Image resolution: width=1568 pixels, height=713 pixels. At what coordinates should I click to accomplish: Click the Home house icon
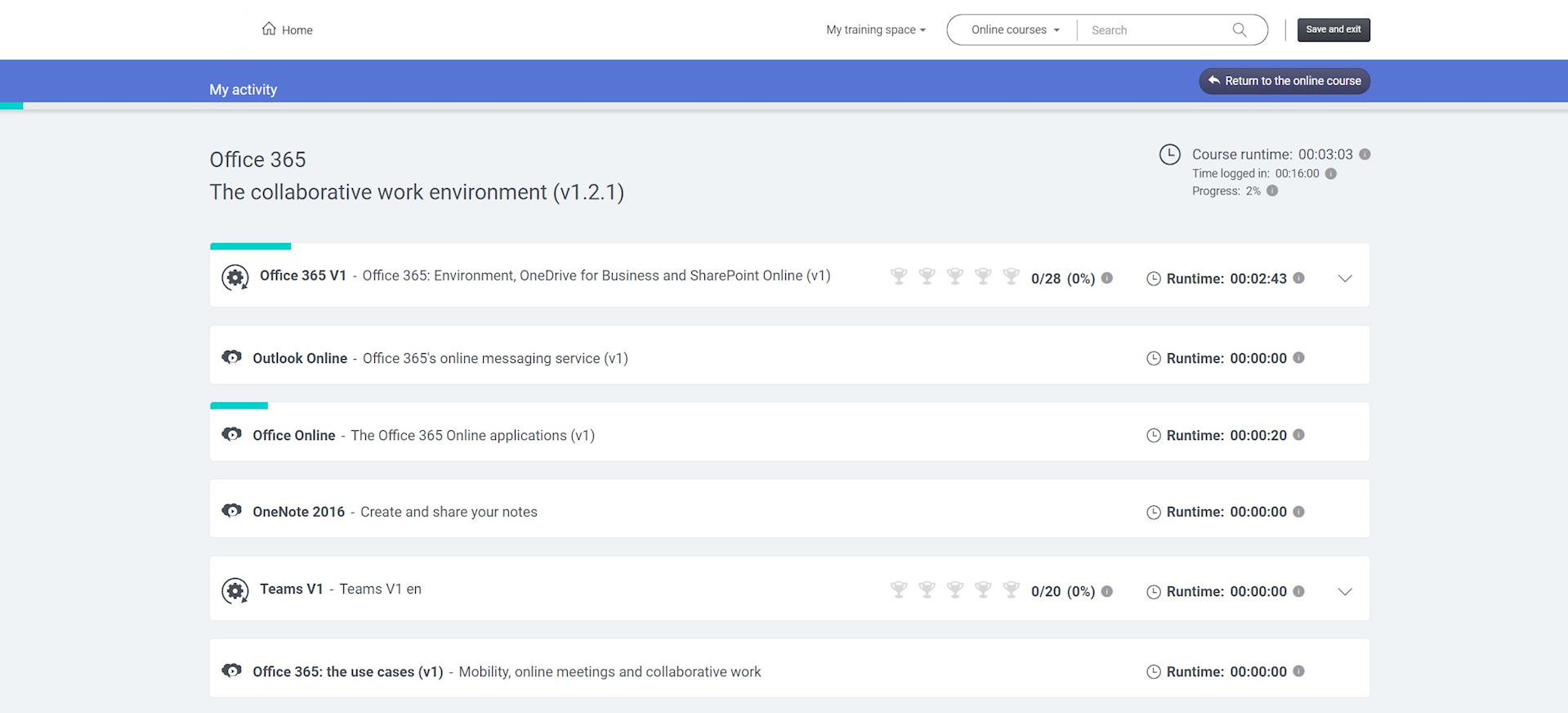click(x=269, y=29)
